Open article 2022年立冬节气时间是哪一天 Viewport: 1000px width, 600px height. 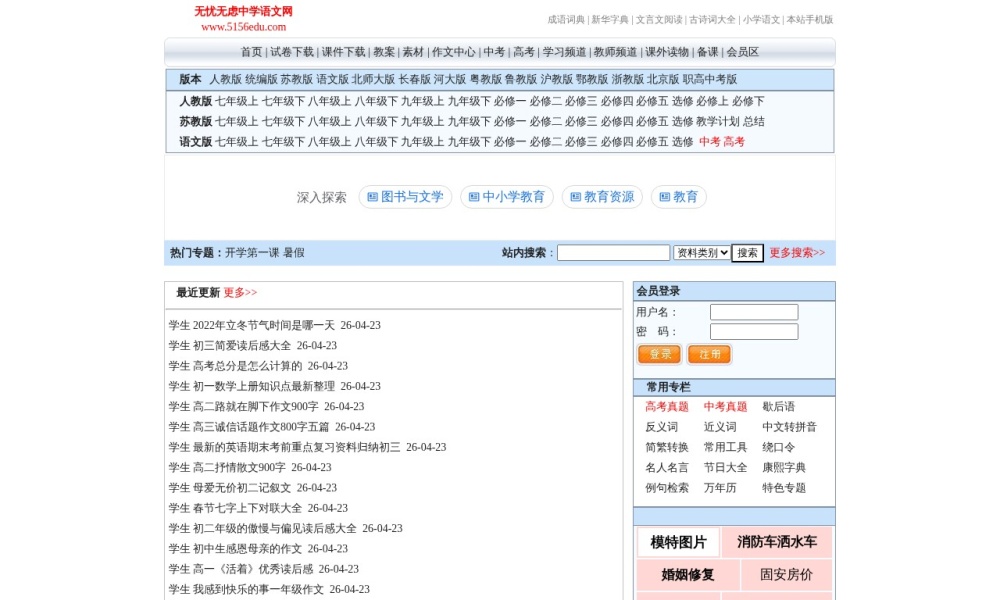coord(264,325)
